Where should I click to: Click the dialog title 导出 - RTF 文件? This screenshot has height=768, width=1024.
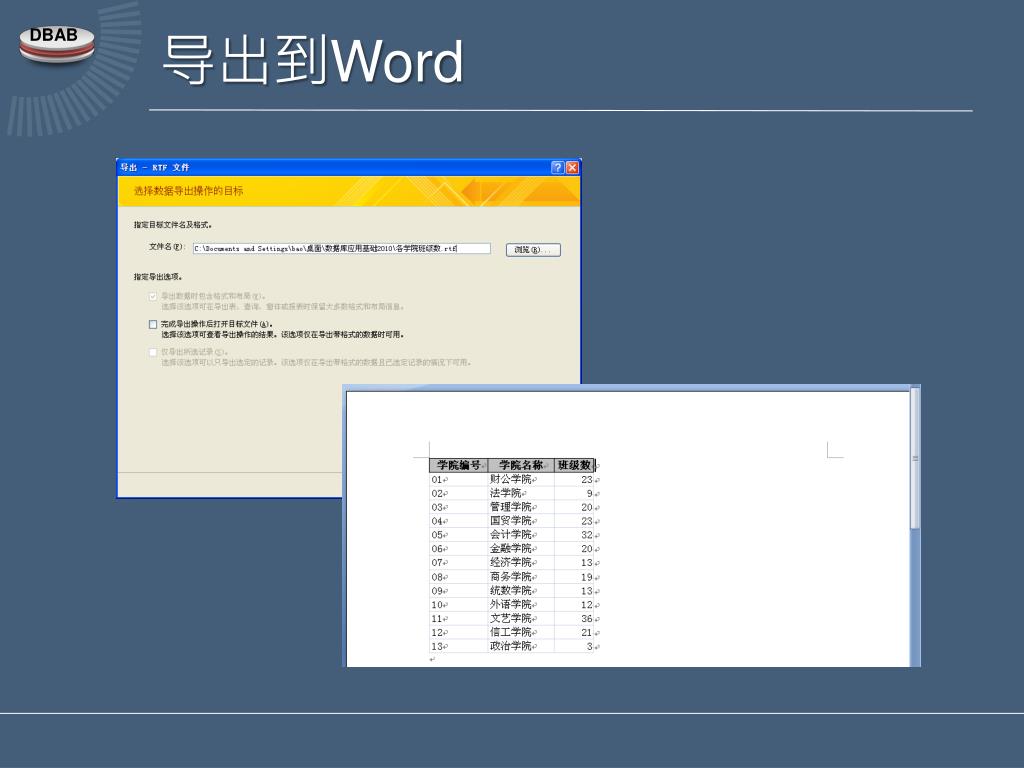(155, 167)
